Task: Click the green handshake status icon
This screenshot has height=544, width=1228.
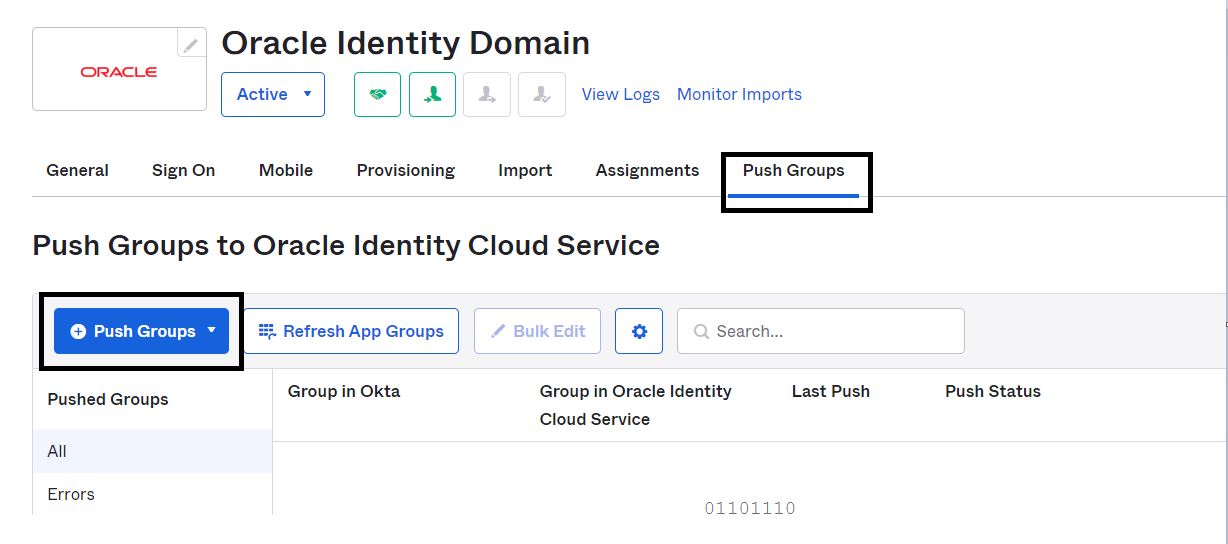Action: 377,94
